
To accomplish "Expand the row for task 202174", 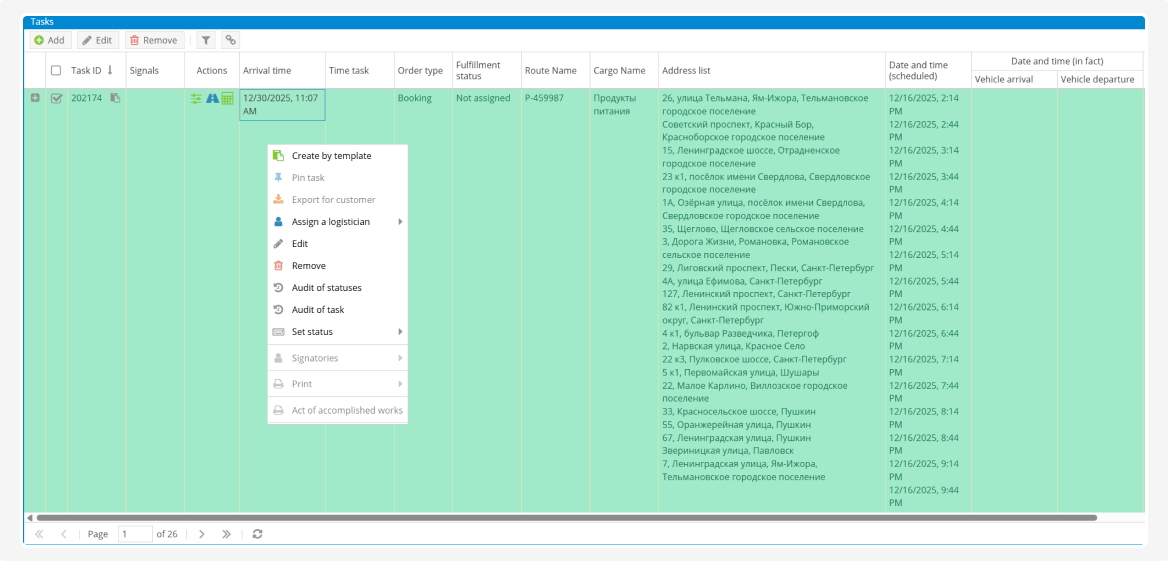I will [35, 98].
